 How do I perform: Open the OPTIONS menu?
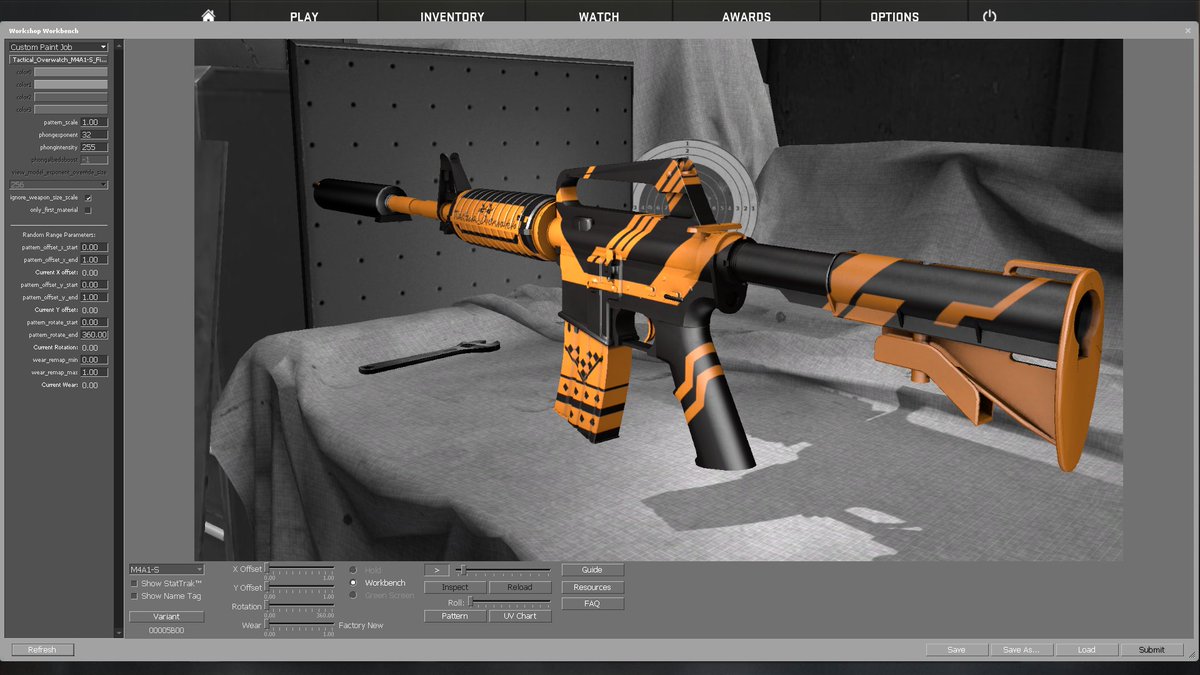(x=895, y=17)
